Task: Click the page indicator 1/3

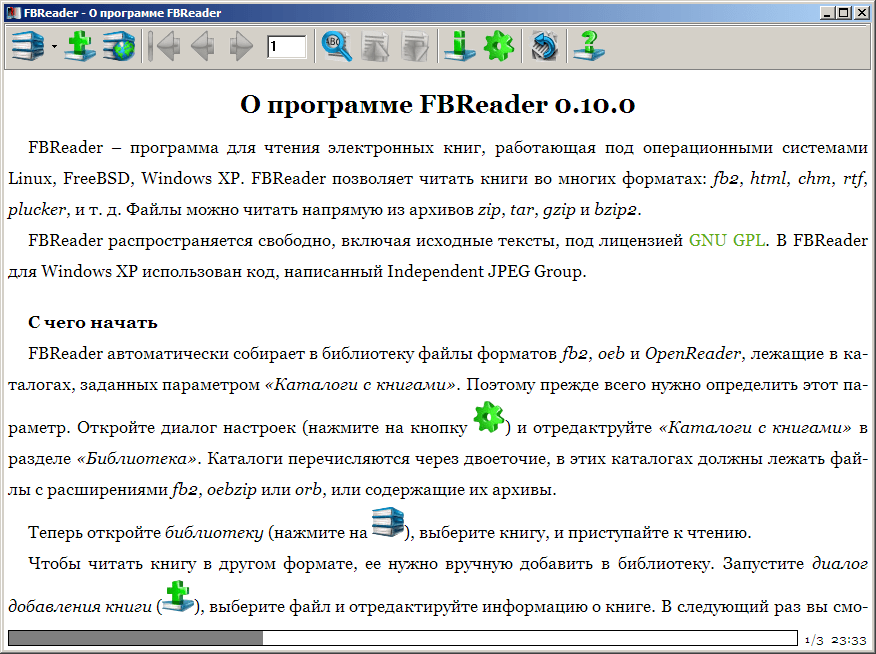Action: (x=814, y=640)
